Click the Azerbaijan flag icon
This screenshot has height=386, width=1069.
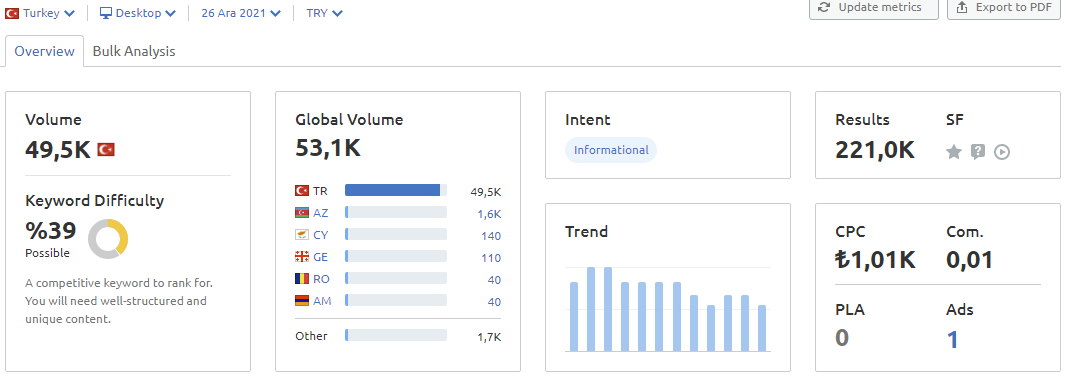point(302,213)
